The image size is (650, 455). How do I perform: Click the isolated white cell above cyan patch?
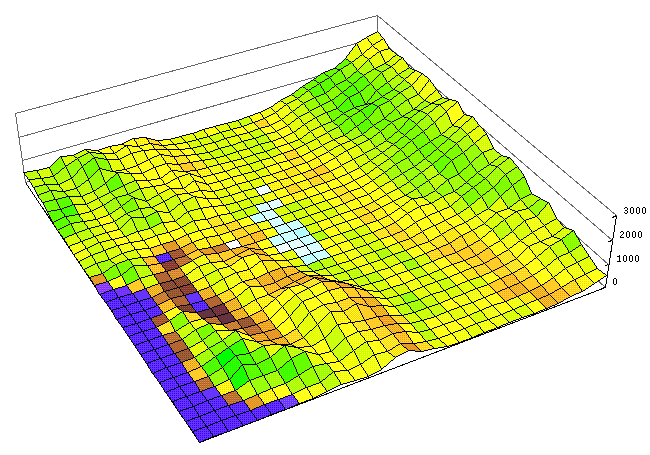coord(263,189)
